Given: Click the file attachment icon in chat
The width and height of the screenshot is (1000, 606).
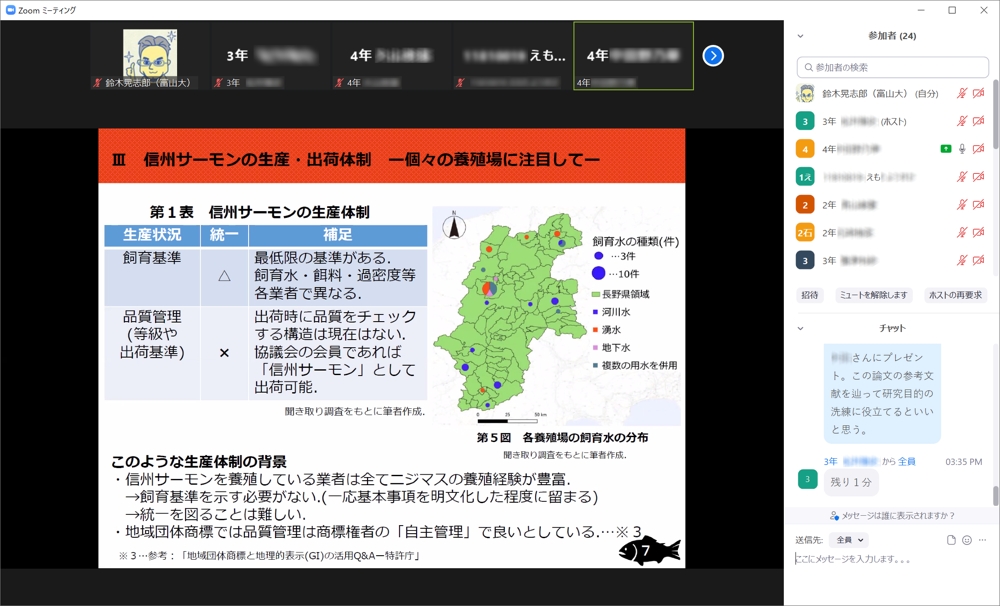Looking at the screenshot, I should (x=951, y=540).
